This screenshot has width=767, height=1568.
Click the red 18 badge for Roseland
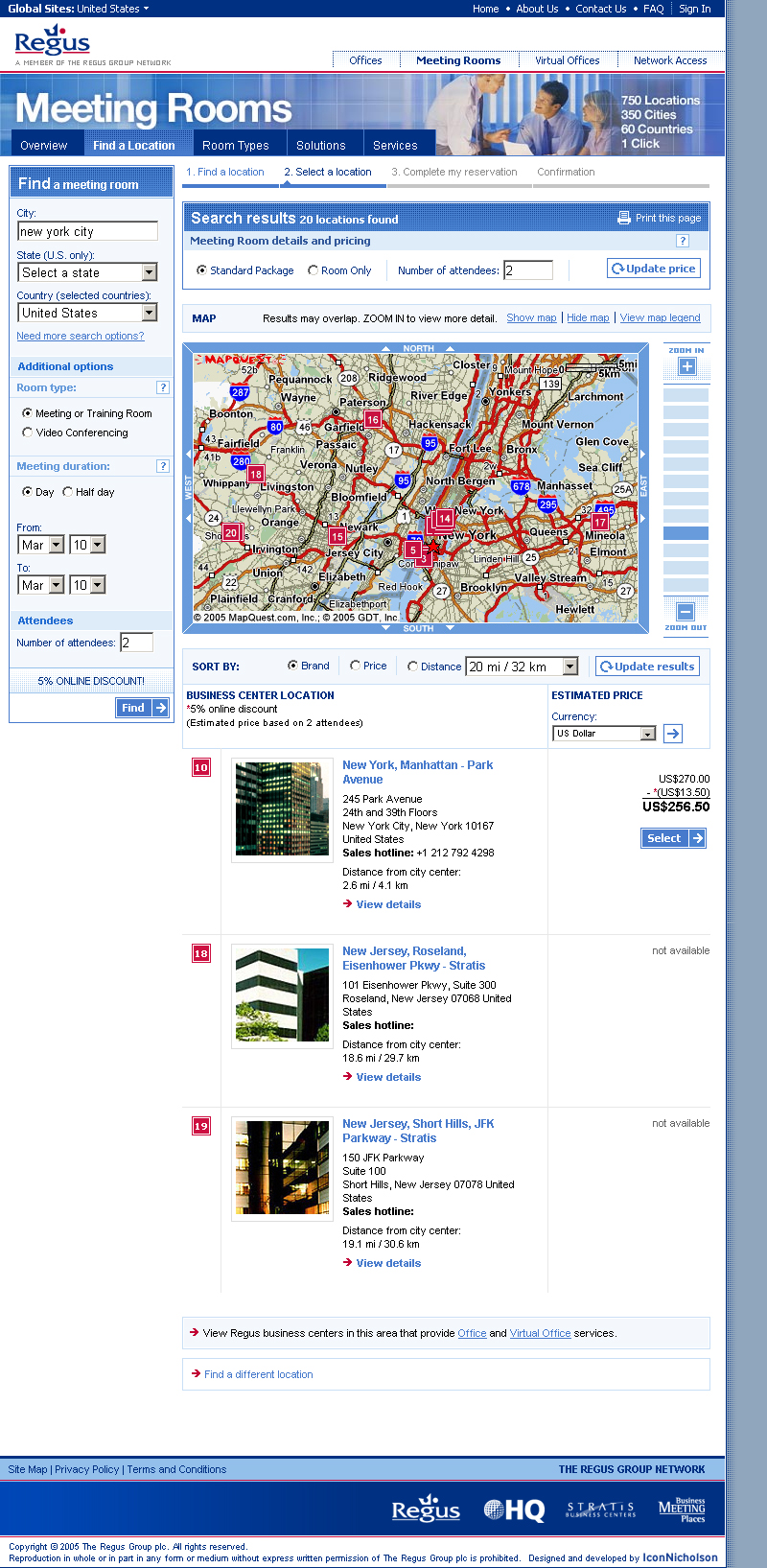coord(201,953)
